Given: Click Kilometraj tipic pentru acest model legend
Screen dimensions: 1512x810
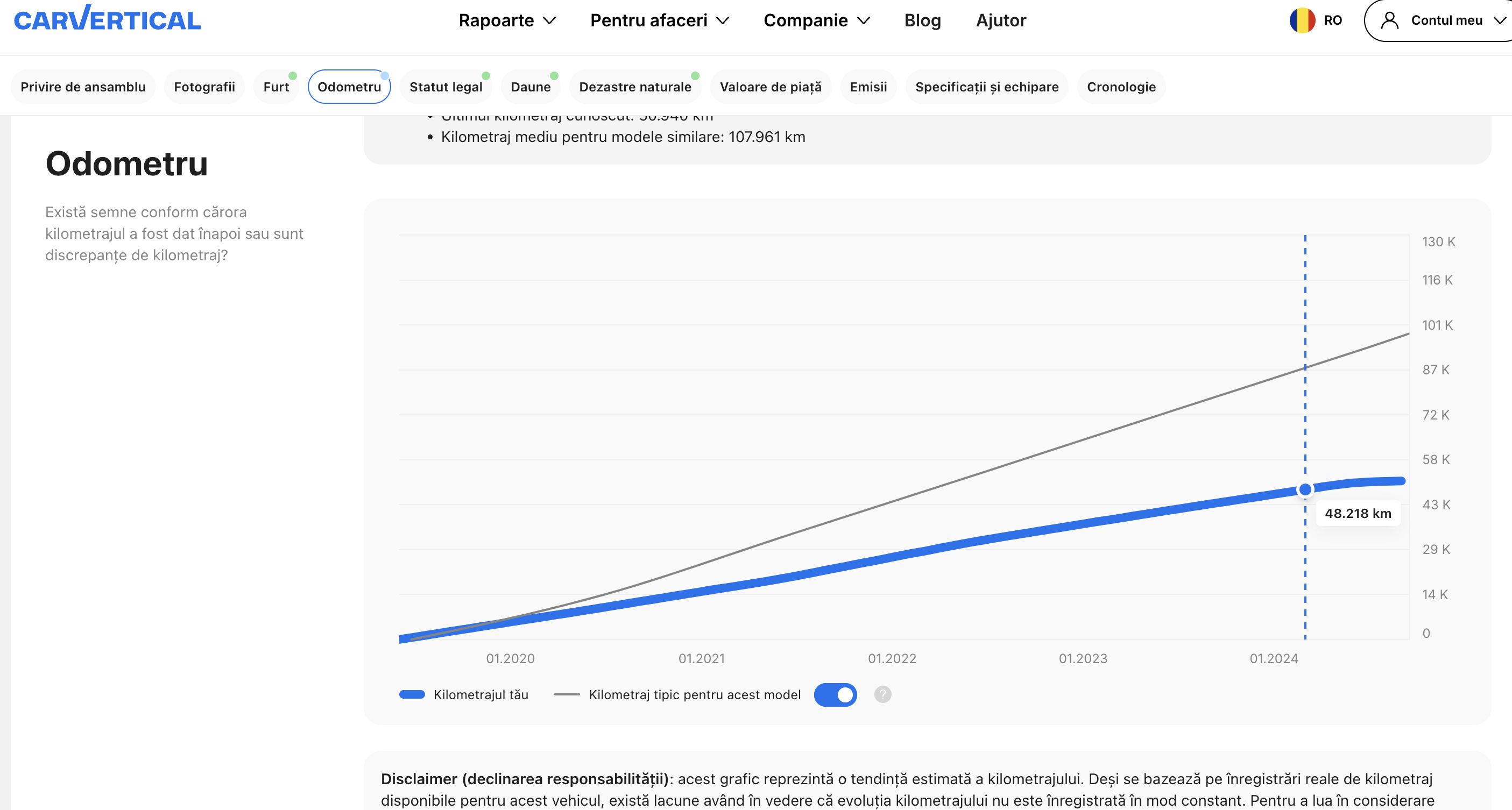Looking at the screenshot, I should (694, 694).
